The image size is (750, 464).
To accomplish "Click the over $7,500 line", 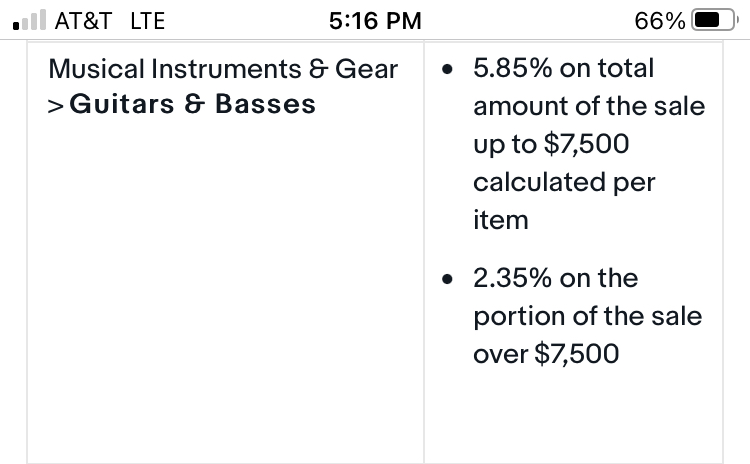I will click(546, 354).
